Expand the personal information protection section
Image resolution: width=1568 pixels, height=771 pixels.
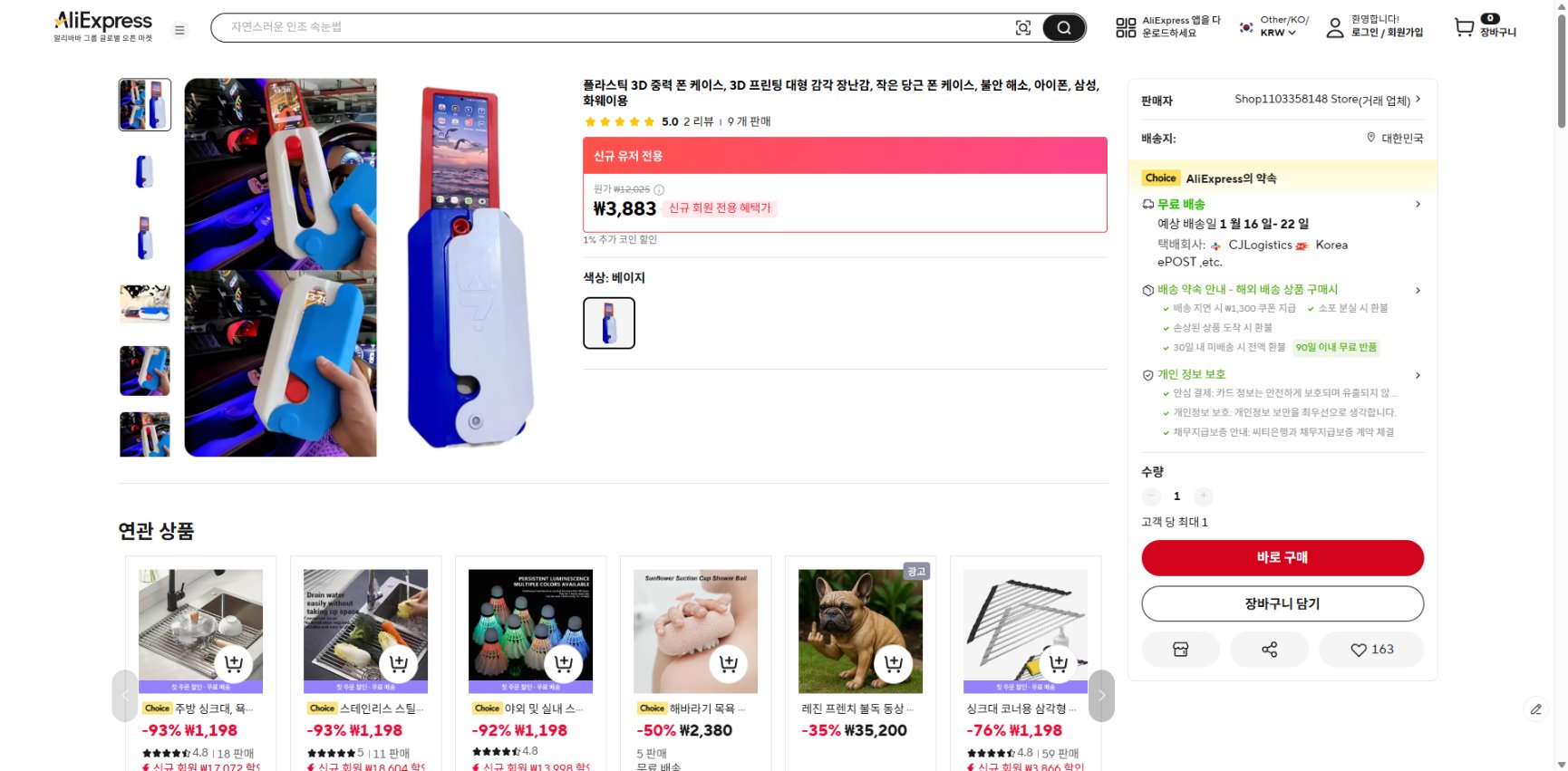[1418, 375]
